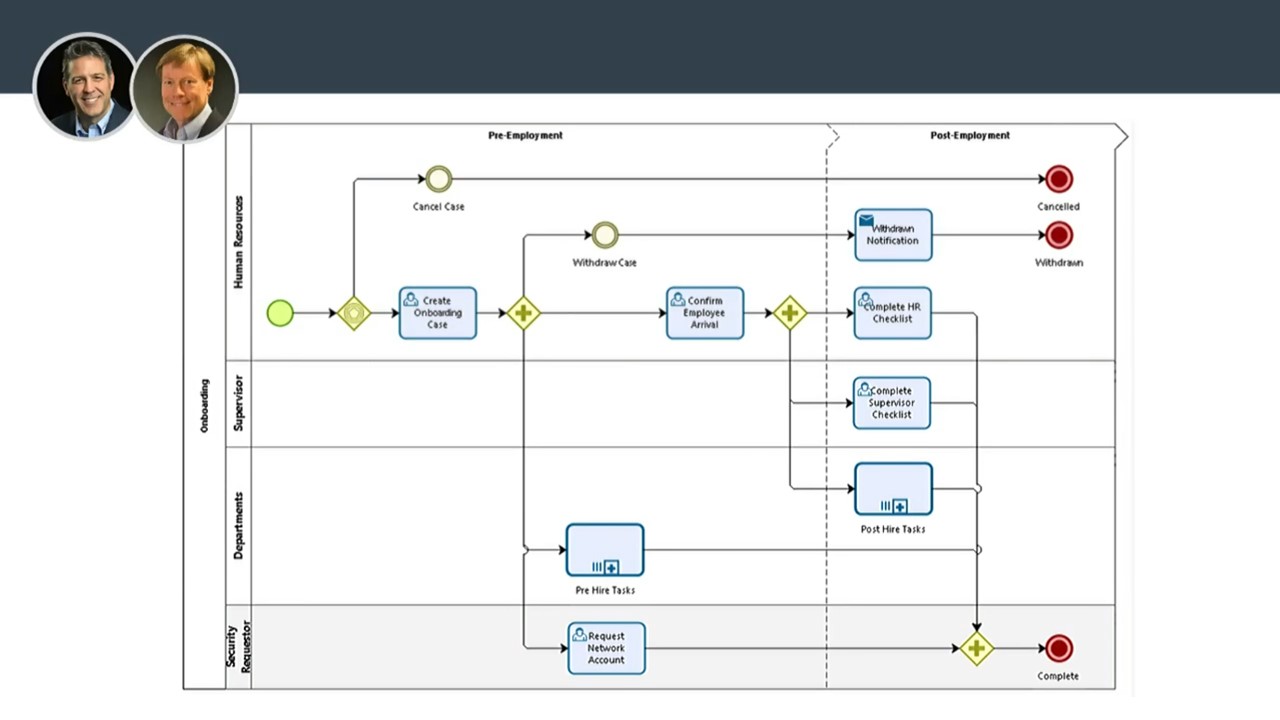Select the Request Network Account task
Screen dimensions: 1280x720
606,648
